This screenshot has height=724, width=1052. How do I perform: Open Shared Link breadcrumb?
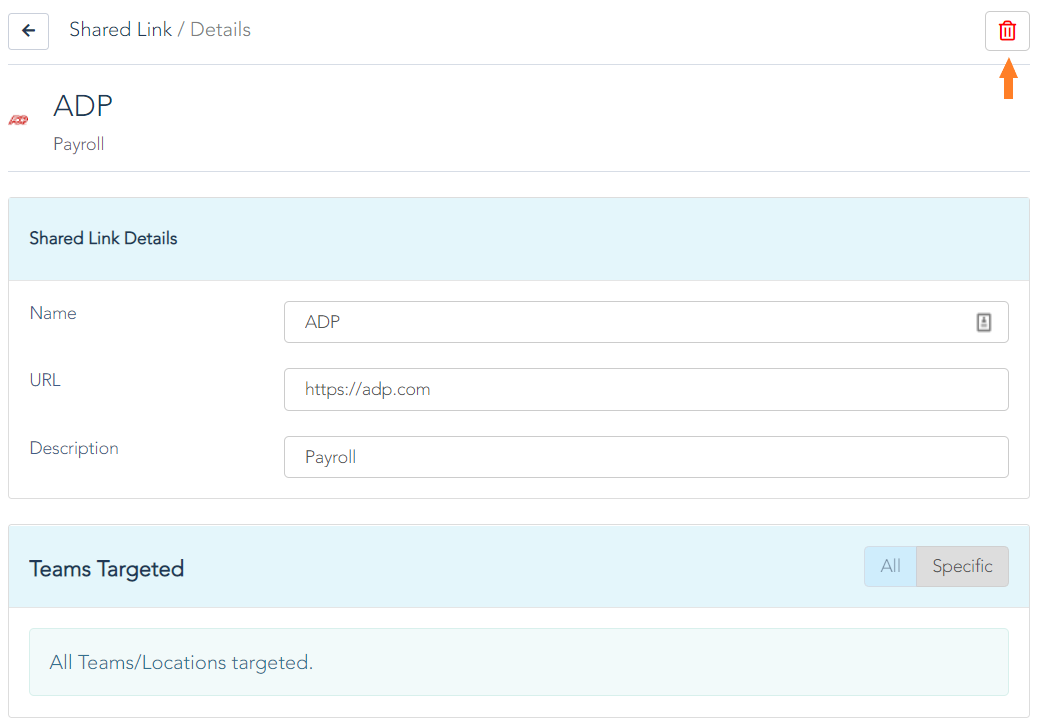pos(121,30)
